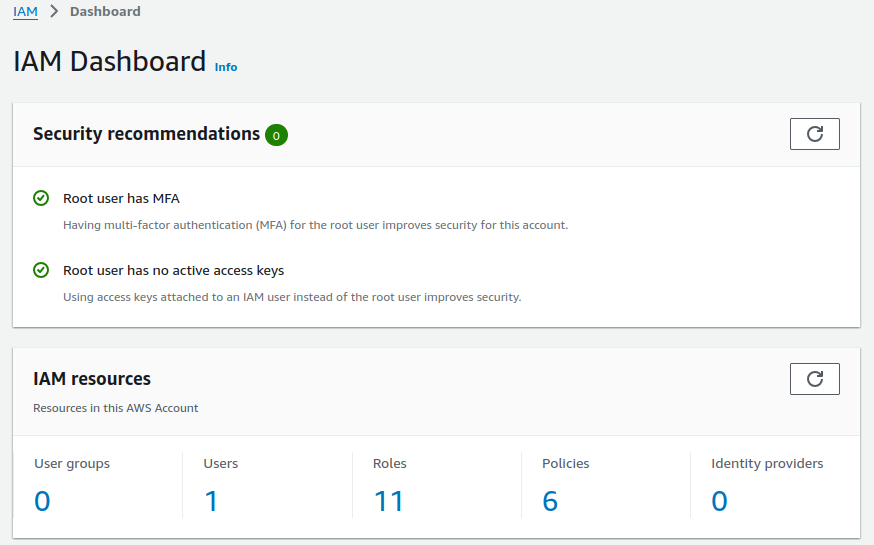This screenshot has height=545, width=874.
Task: Open the User groups count 0
Action: (x=42, y=501)
